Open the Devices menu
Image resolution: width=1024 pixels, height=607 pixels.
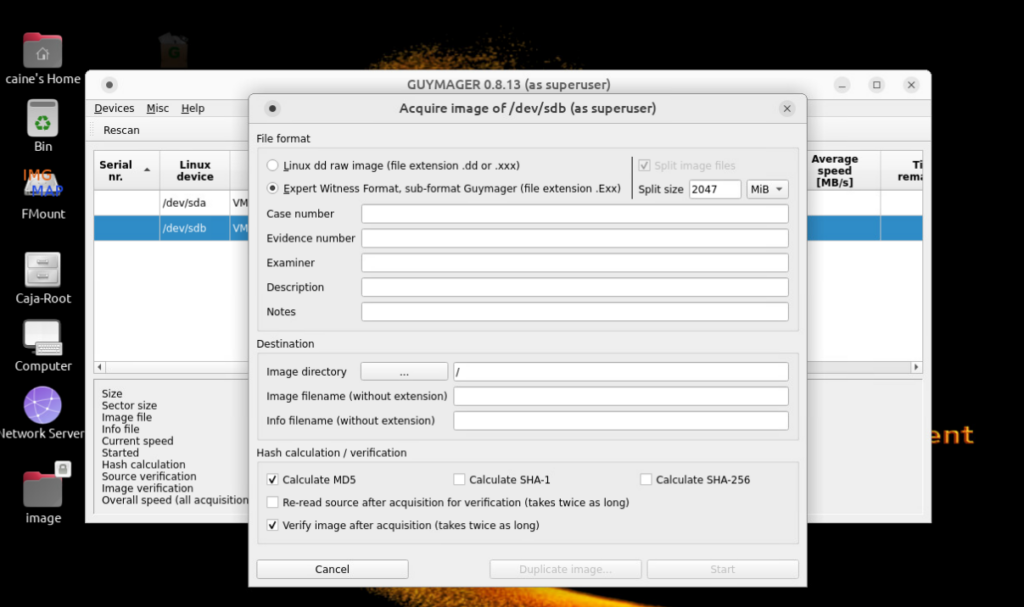[114, 108]
